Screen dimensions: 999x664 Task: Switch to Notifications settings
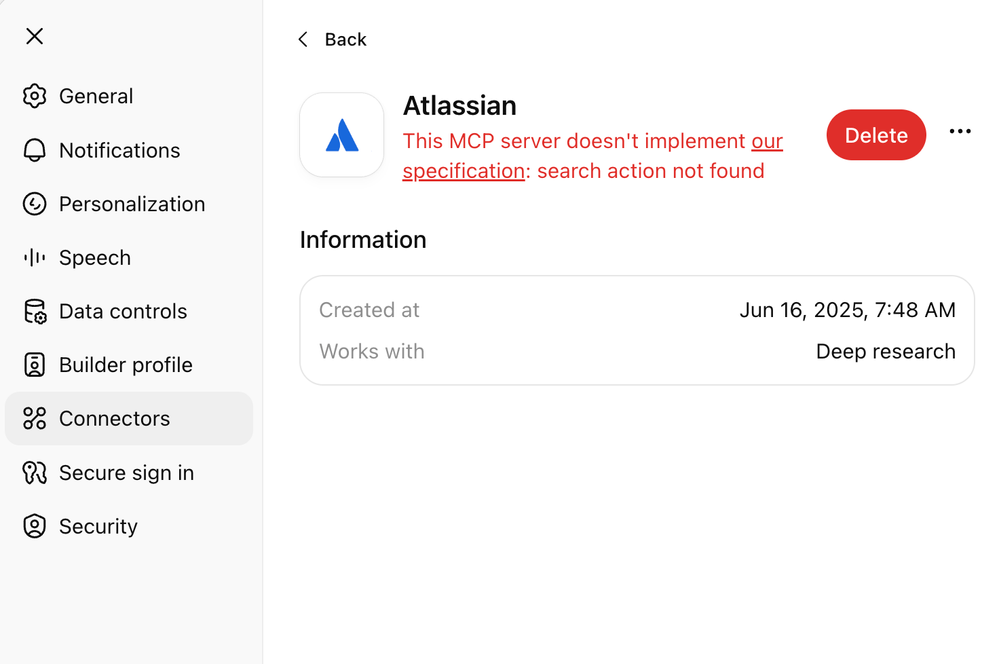point(129,150)
